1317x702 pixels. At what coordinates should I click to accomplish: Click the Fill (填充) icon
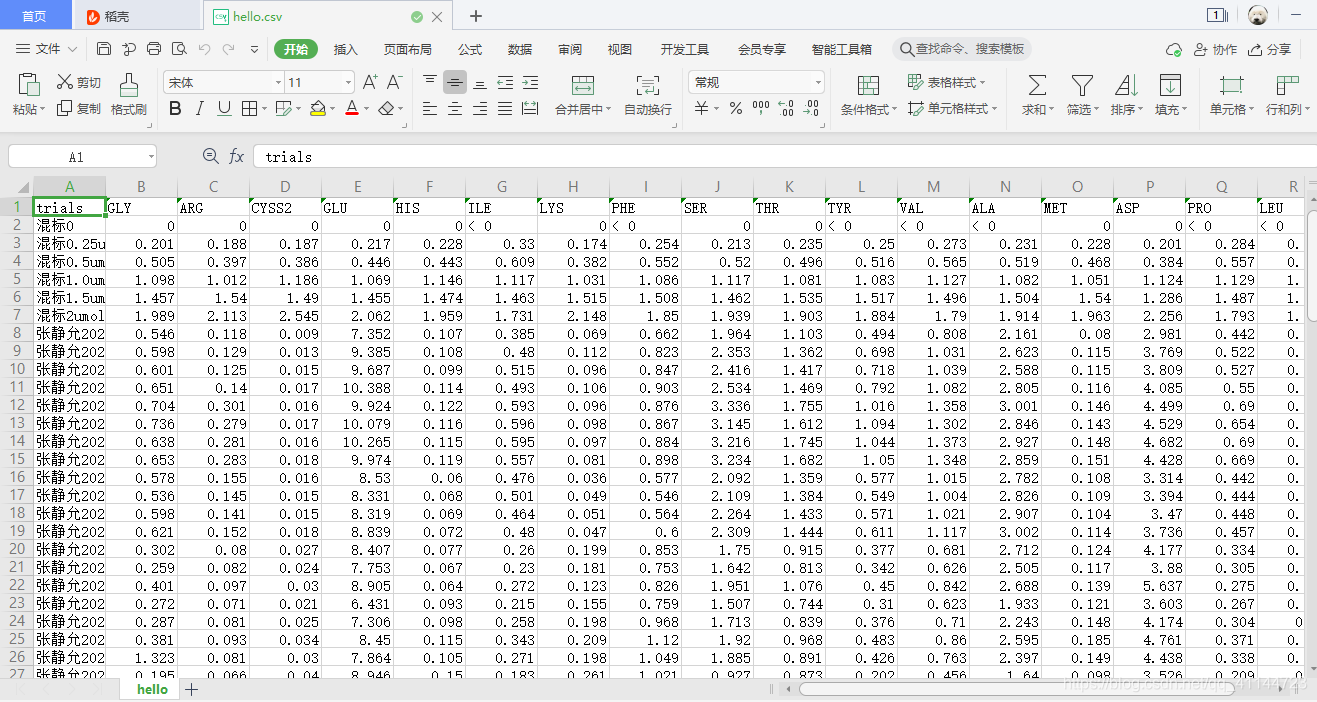[x=1170, y=85]
